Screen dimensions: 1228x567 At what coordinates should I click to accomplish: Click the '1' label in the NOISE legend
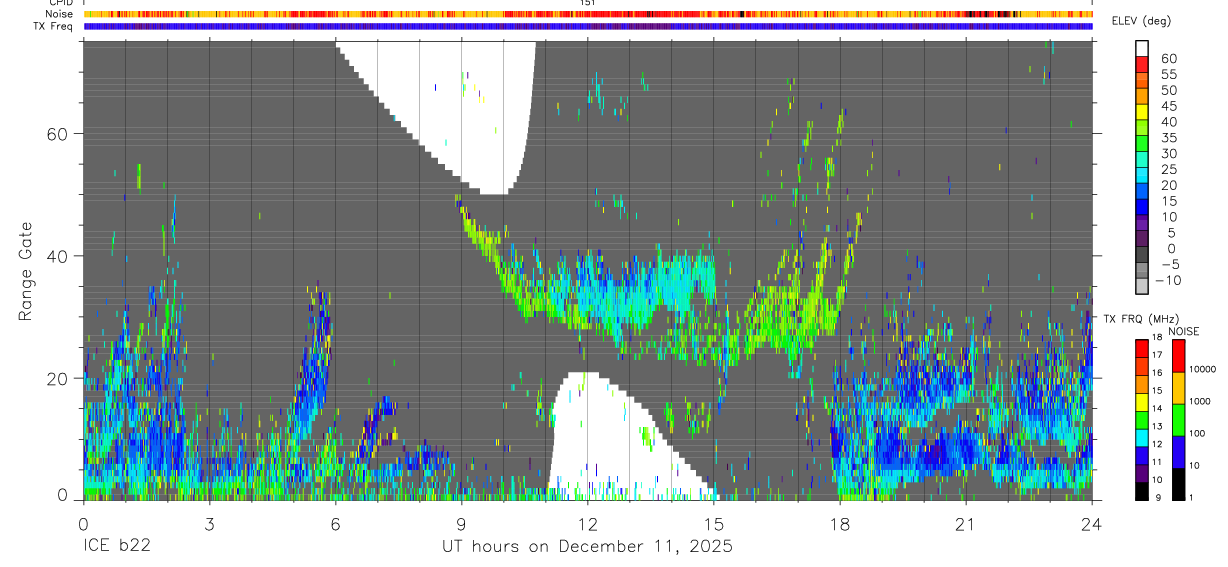pos(1191,497)
